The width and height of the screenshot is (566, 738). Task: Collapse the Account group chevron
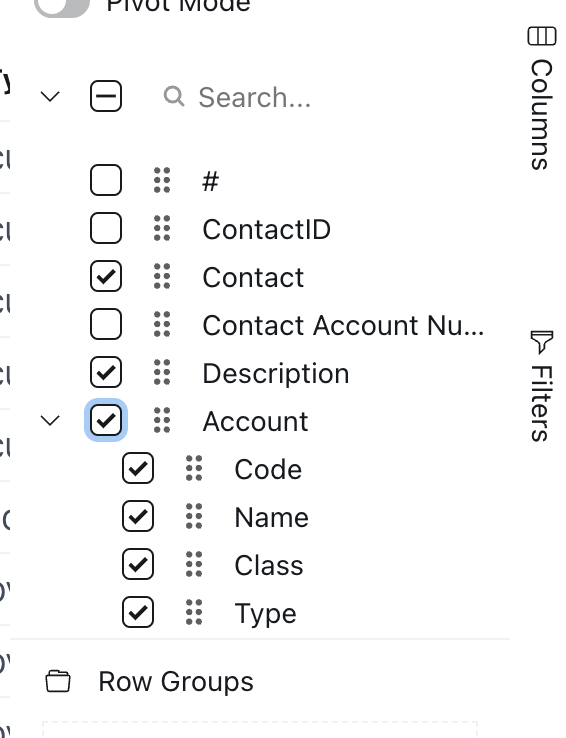(50, 420)
